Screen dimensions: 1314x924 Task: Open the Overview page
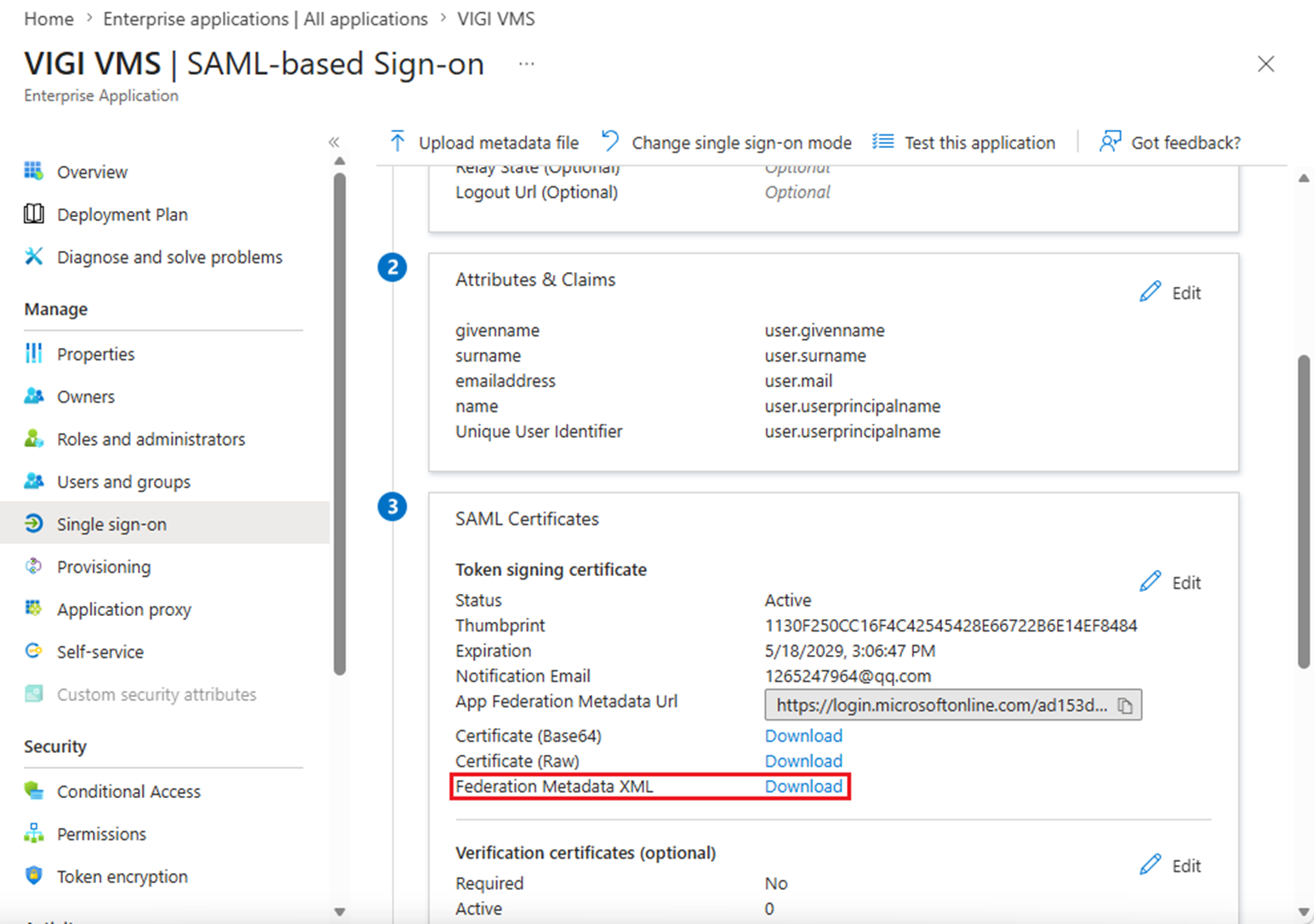click(92, 172)
